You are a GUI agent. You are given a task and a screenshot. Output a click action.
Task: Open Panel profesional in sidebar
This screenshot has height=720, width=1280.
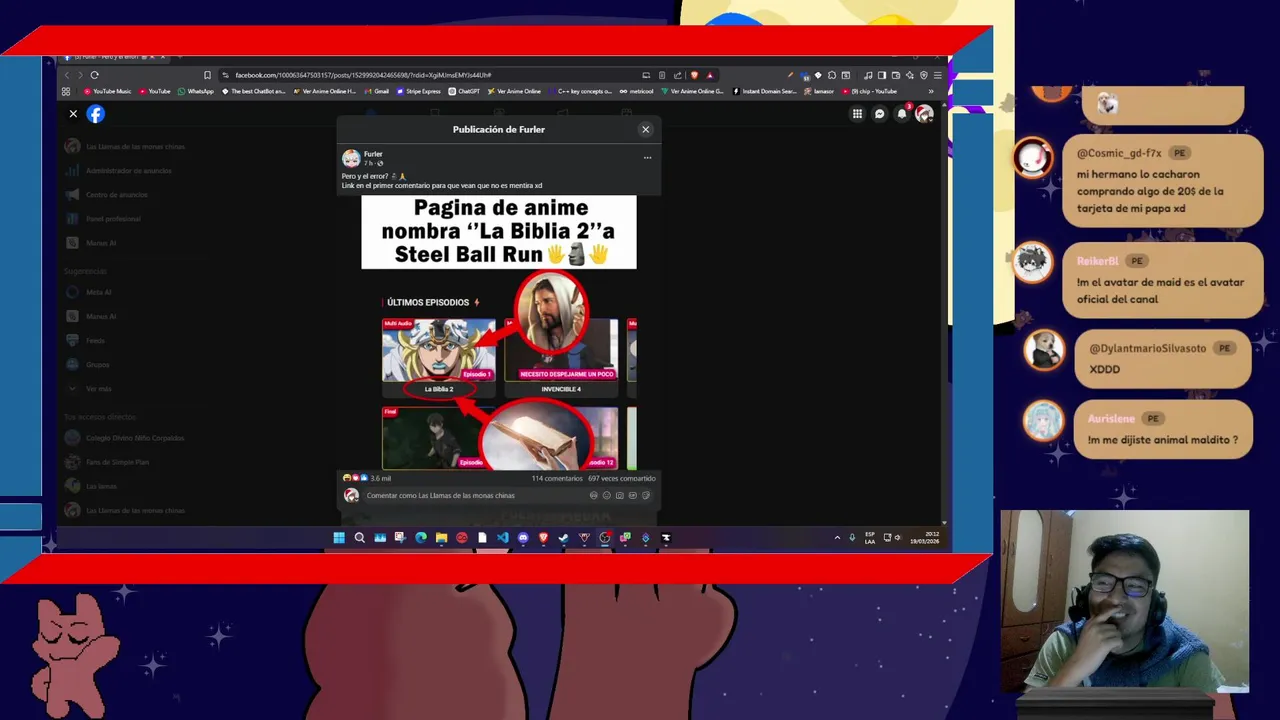pos(104,219)
